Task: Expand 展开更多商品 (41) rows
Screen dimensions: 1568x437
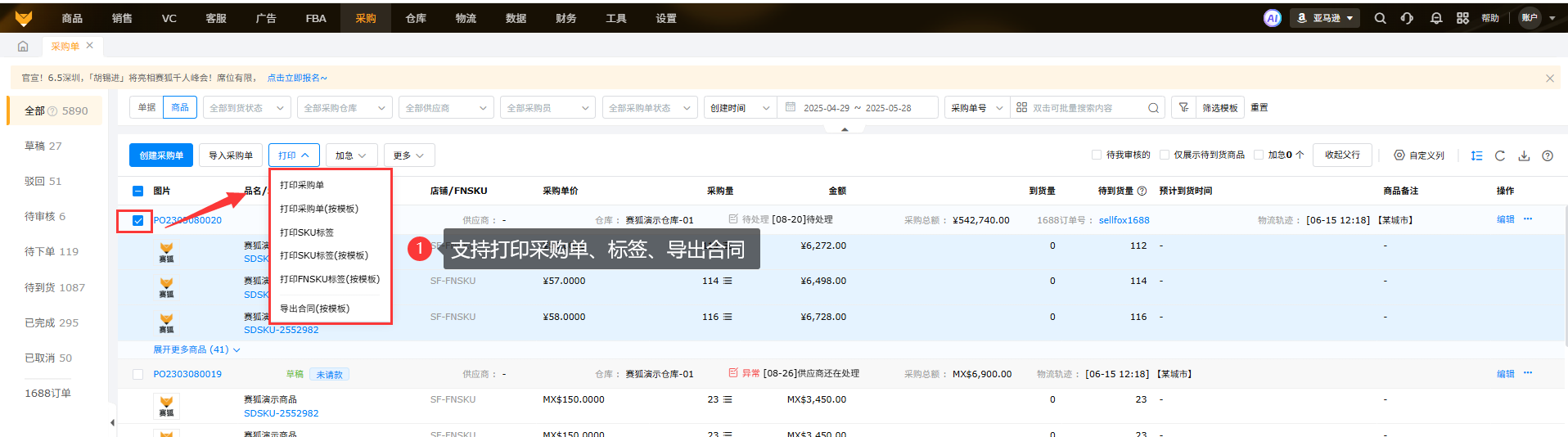Action: [x=196, y=349]
